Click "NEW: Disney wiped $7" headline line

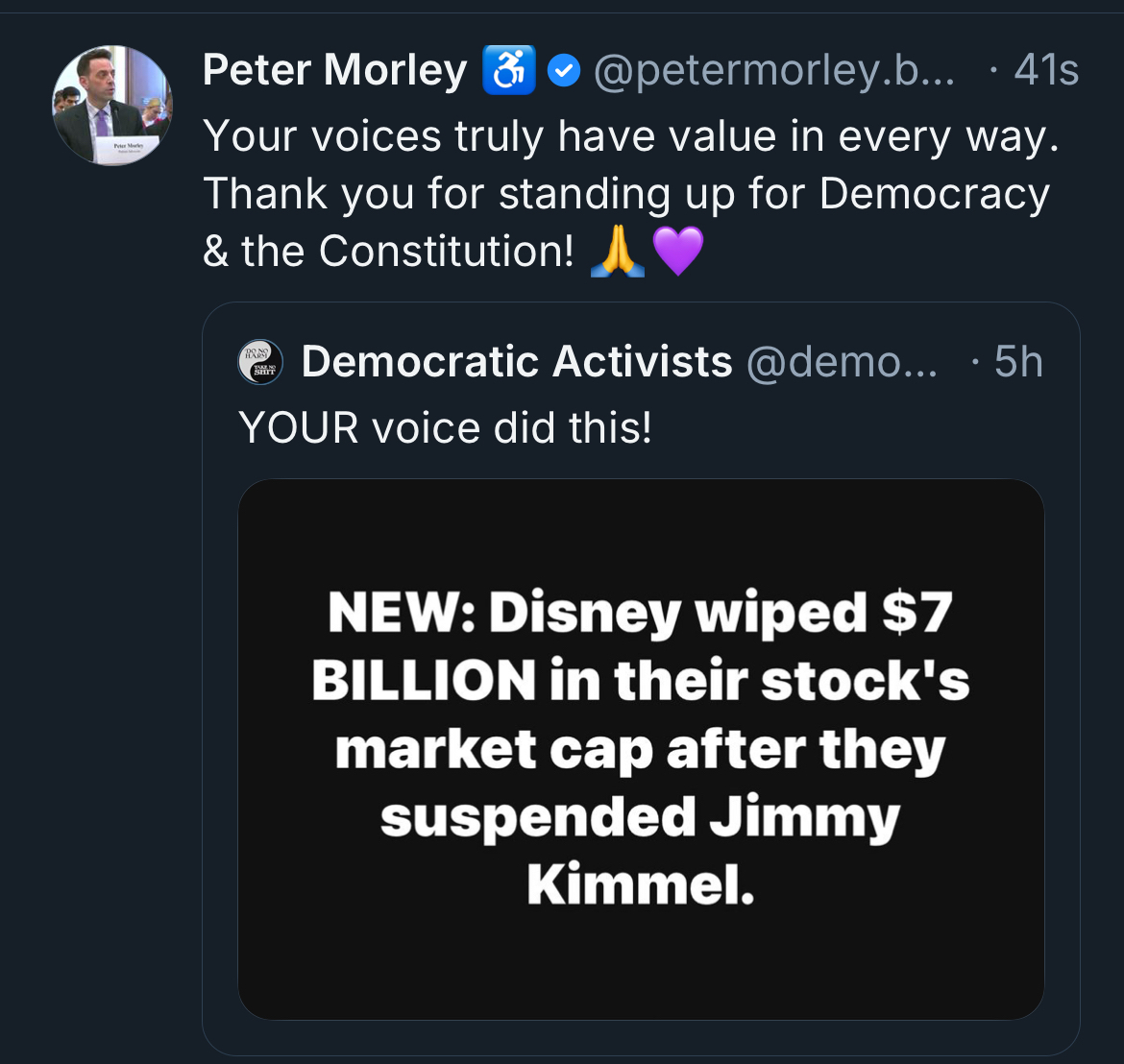(640, 612)
